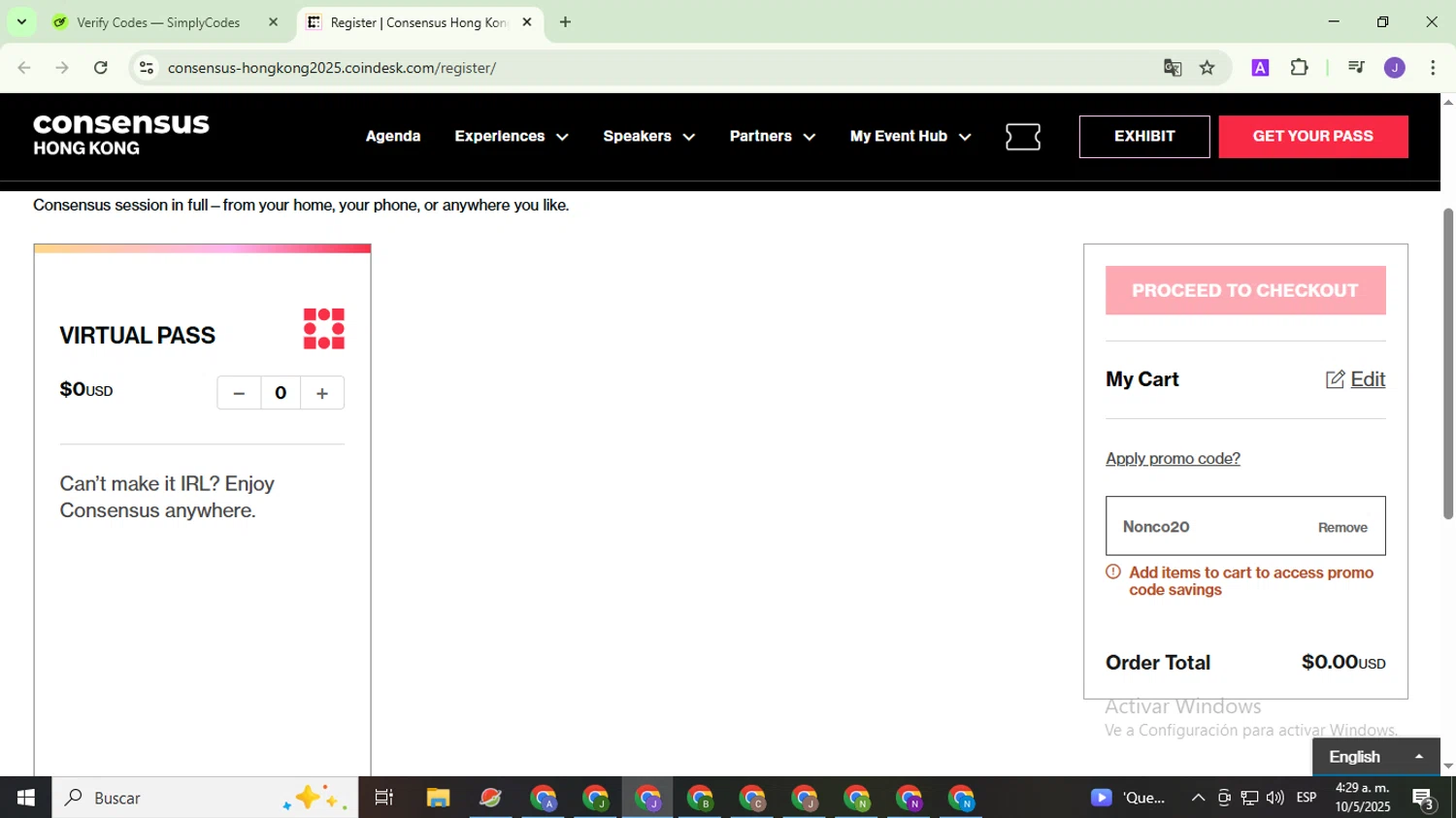1456x818 pixels.
Task: Expand the Experiences dropdown menu
Action: point(512,137)
